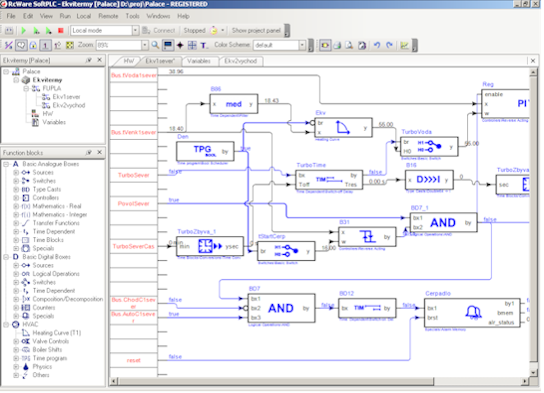Select Time program in HVAC list
Viewport: 544px width, 393px height.
[x=50, y=358]
